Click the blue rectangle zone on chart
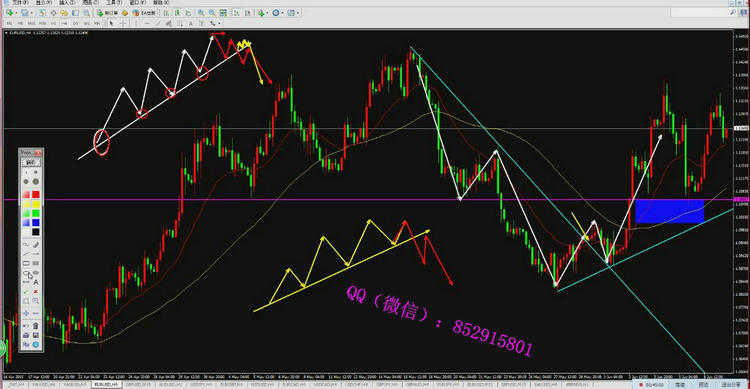The height and width of the screenshot is (389, 750). 670,211
